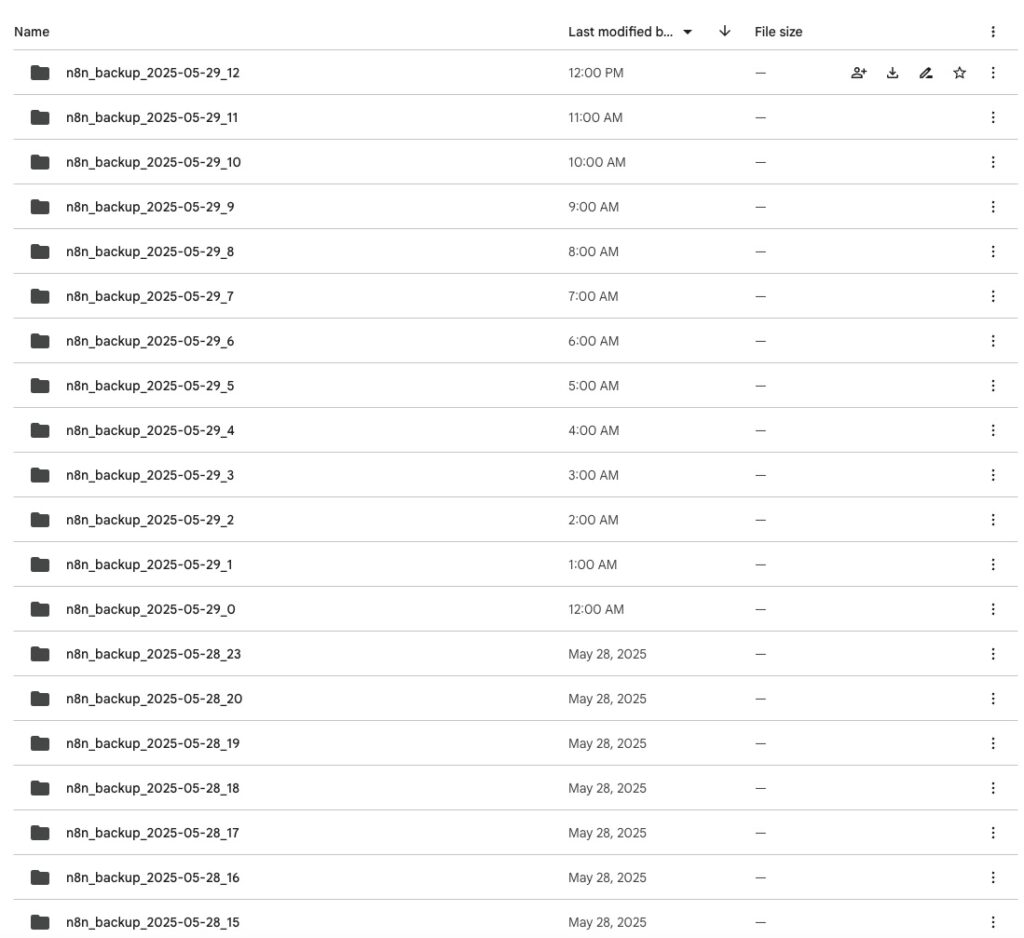
Task: Download the n8n_backup_2025-05-29_12 folder
Action: point(892,73)
